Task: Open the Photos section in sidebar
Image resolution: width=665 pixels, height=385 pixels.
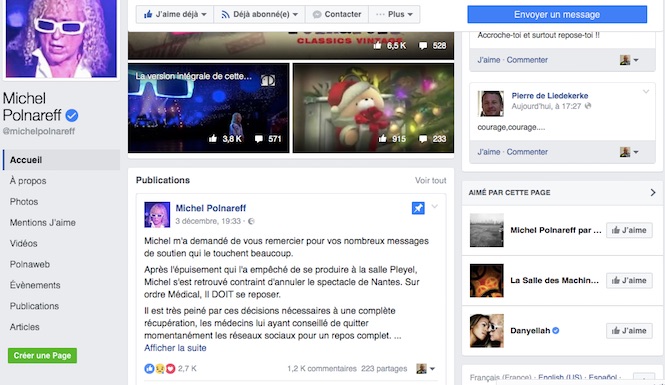Action: [x=24, y=201]
